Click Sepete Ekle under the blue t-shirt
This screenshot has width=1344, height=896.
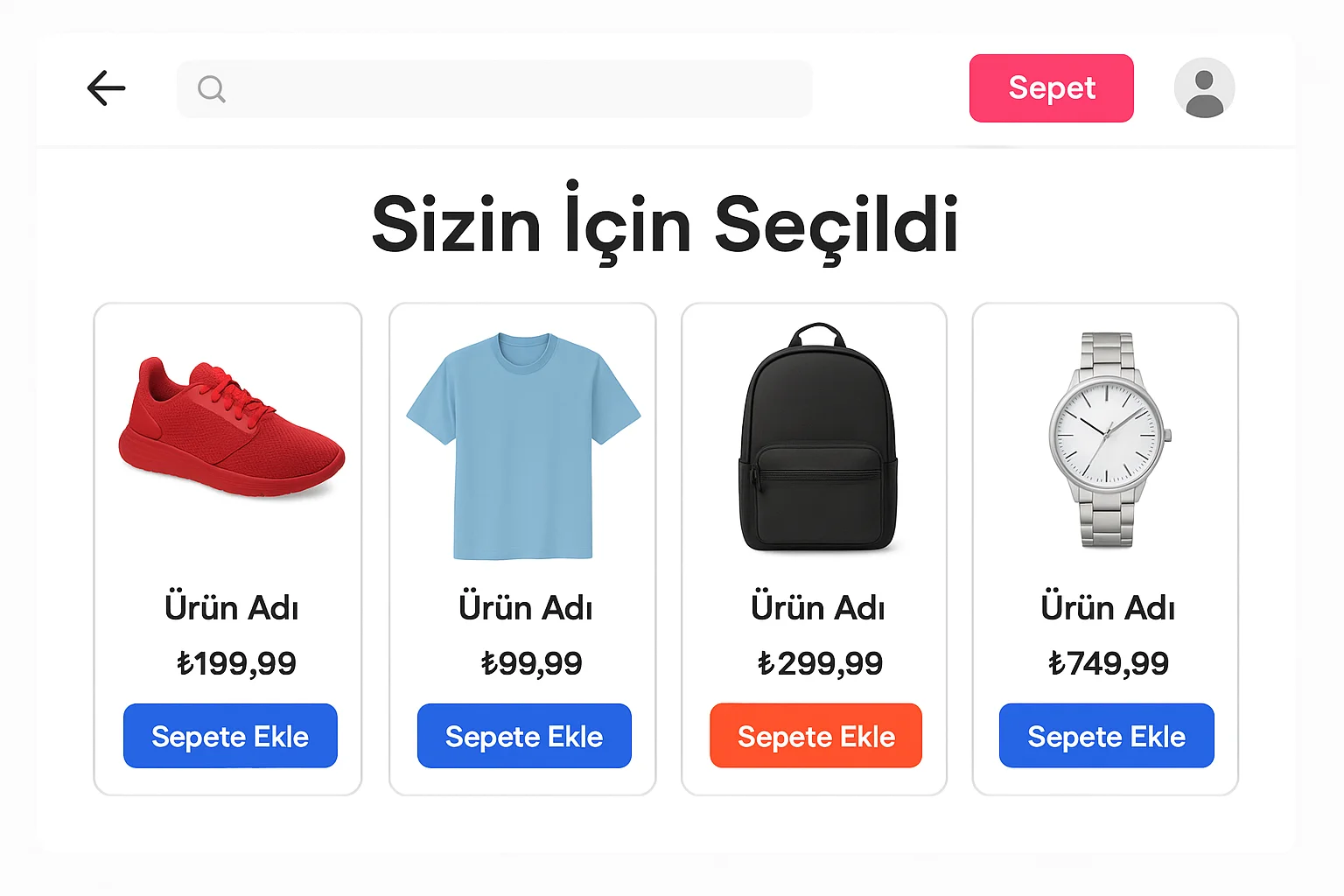point(523,736)
